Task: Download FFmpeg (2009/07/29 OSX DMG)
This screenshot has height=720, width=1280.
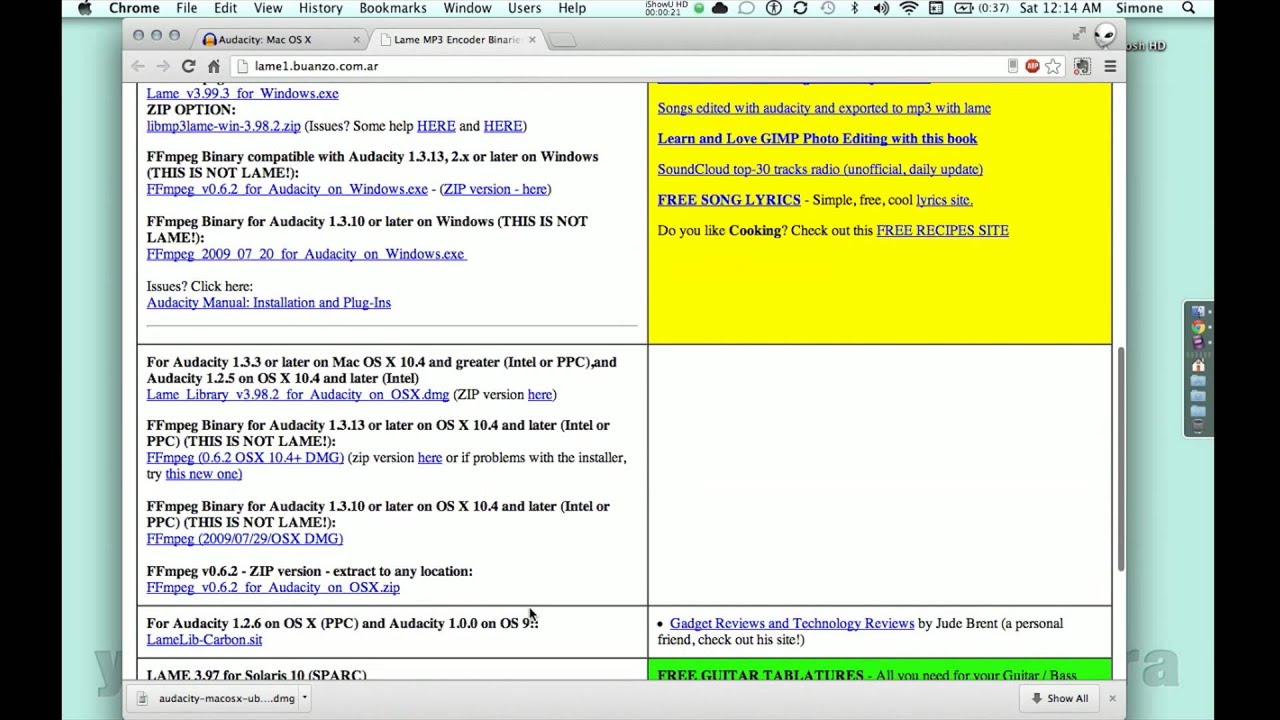Action: [244, 538]
